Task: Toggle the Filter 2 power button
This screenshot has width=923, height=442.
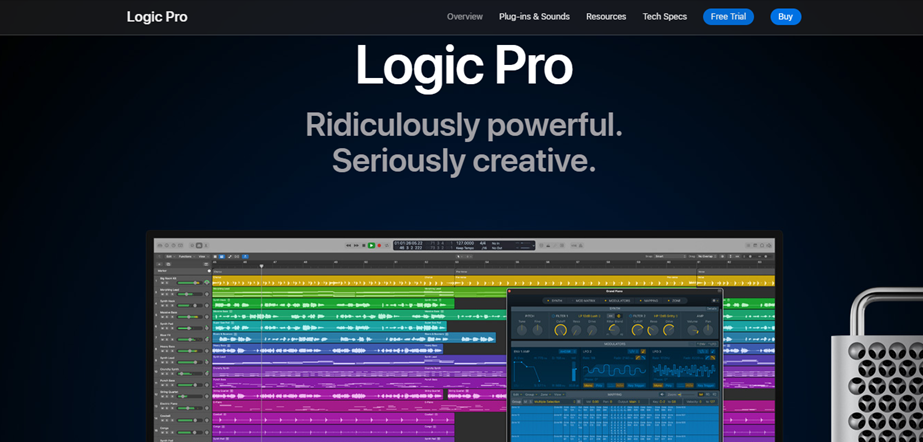Action: 631,315
